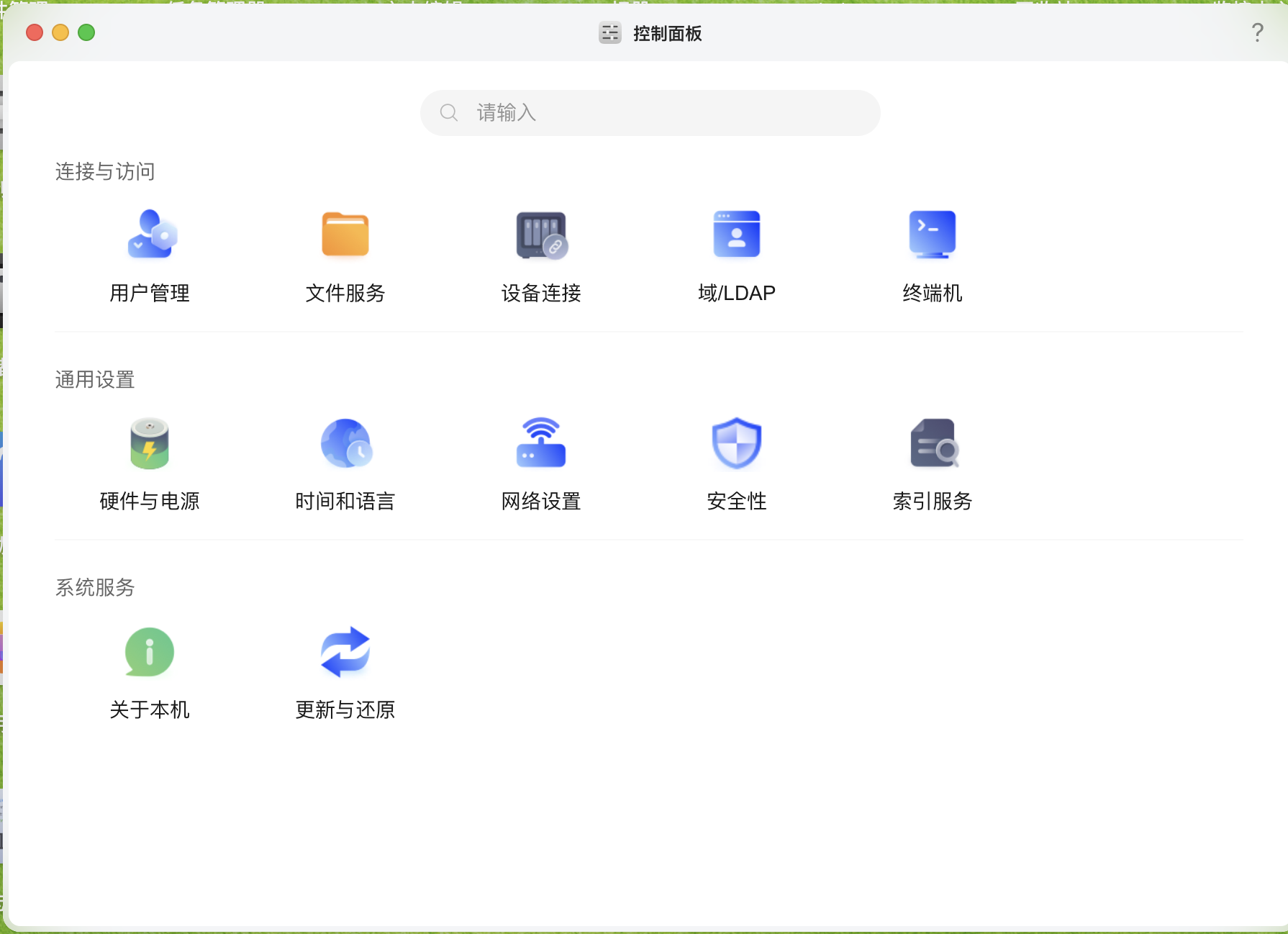Click the 索引服务 label
The height and width of the screenshot is (934, 1288).
933,501
